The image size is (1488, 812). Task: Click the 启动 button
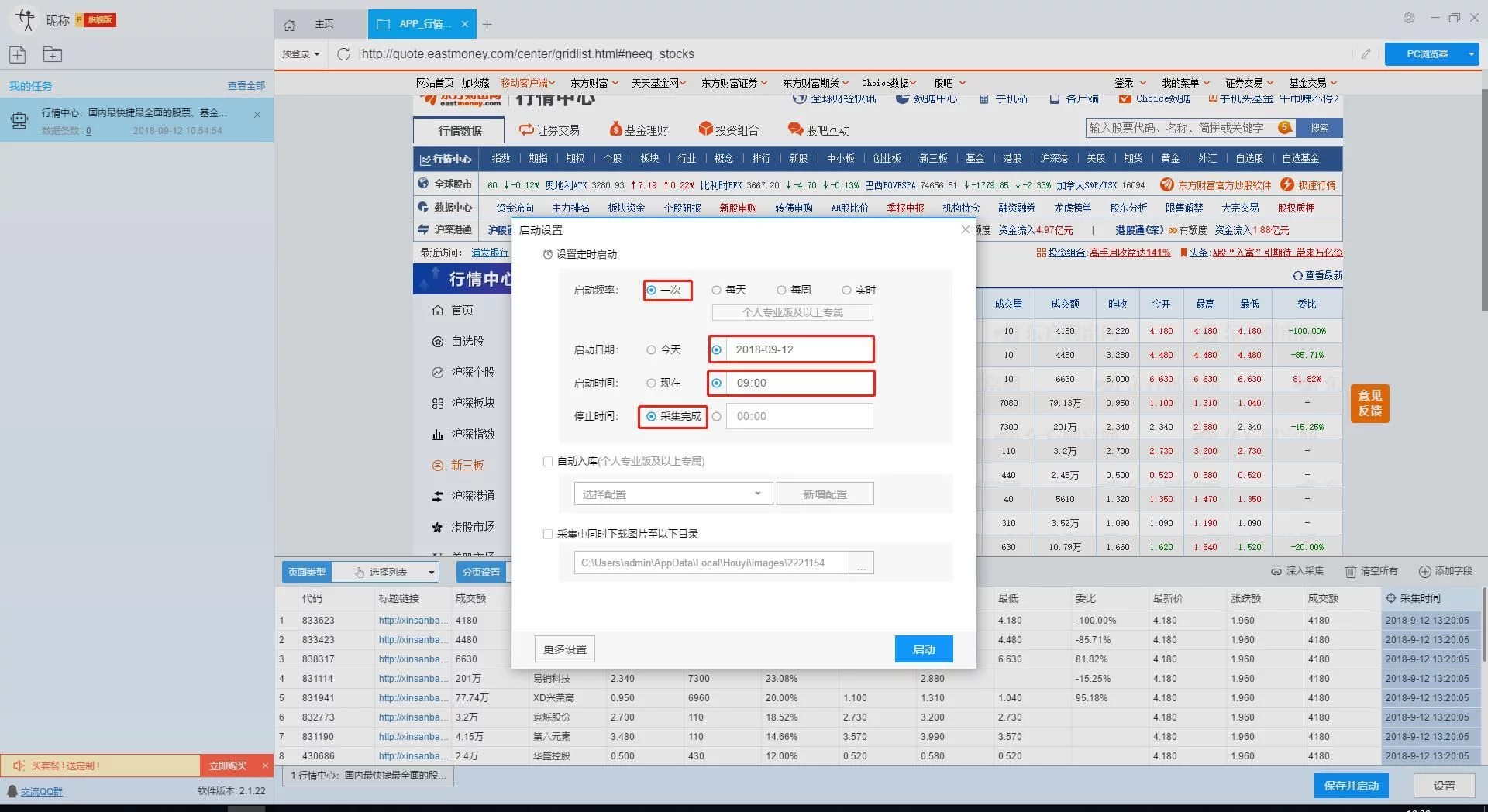click(924, 649)
